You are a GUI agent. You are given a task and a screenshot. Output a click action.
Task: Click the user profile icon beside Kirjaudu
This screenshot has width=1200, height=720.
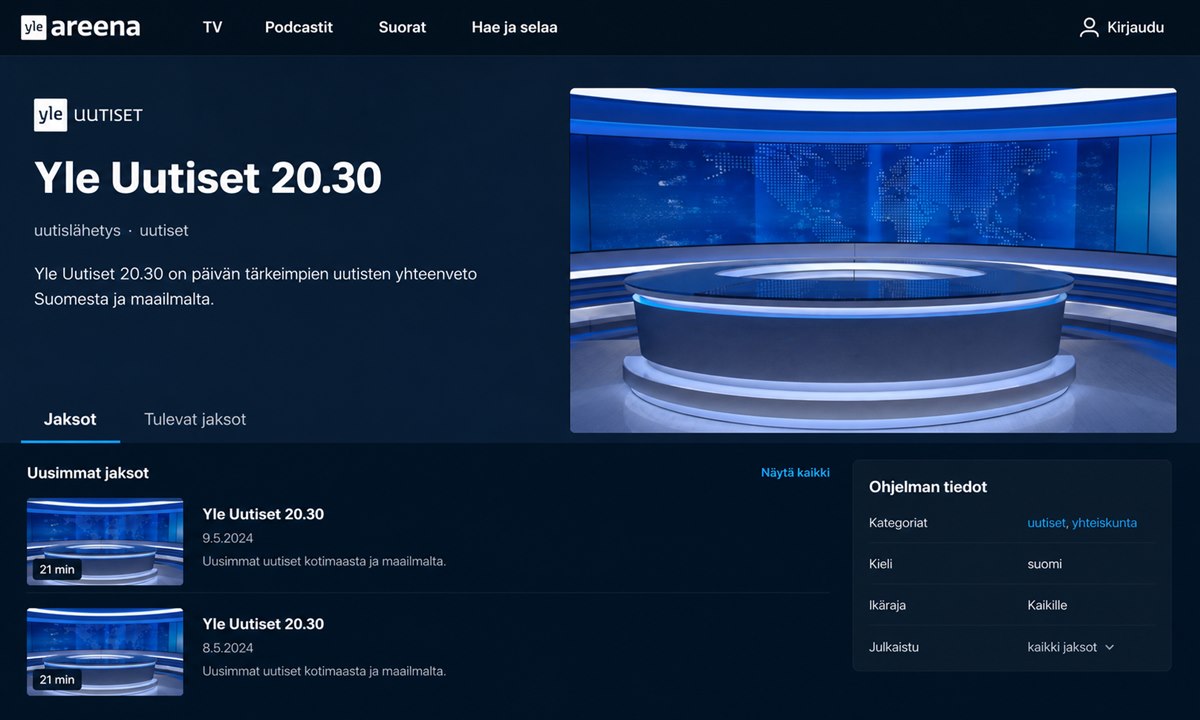(1089, 28)
